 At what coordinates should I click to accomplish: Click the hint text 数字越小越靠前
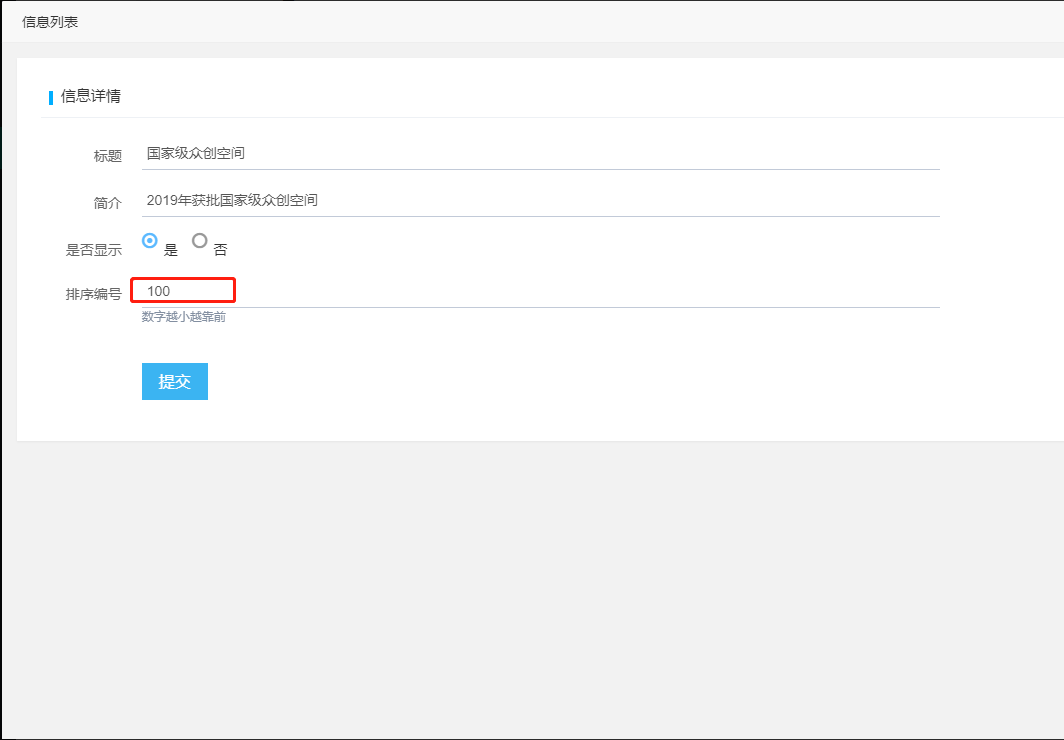point(183,317)
